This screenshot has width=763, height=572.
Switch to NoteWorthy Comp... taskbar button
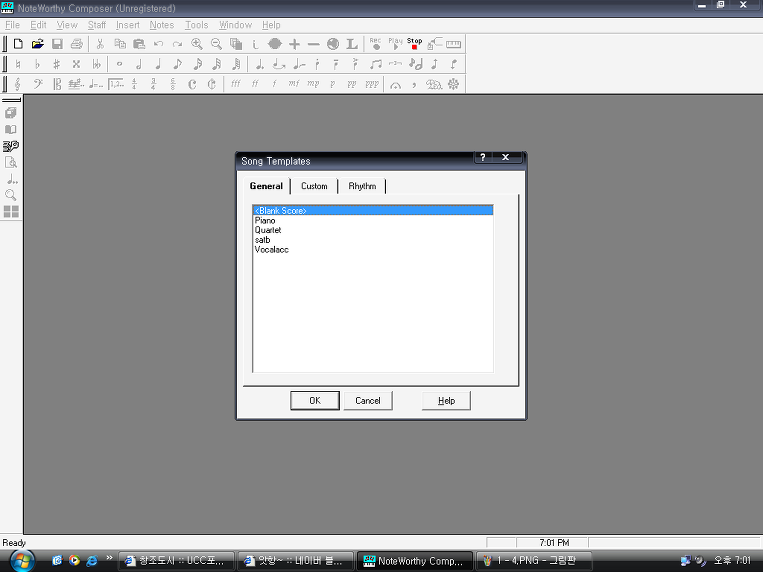[415, 561]
